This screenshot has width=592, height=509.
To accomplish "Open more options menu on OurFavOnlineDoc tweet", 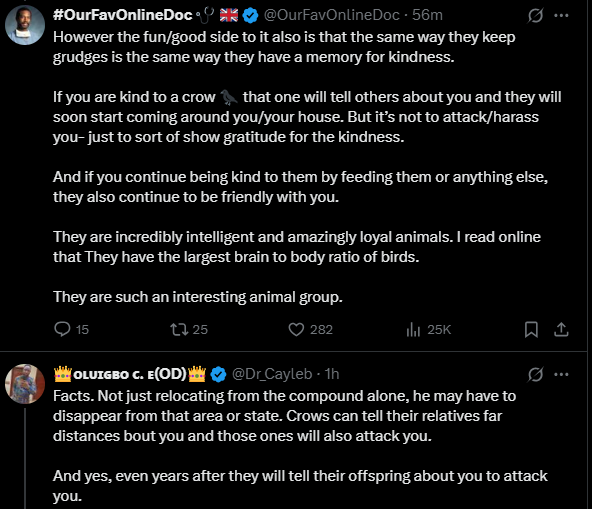I will [561, 15].
